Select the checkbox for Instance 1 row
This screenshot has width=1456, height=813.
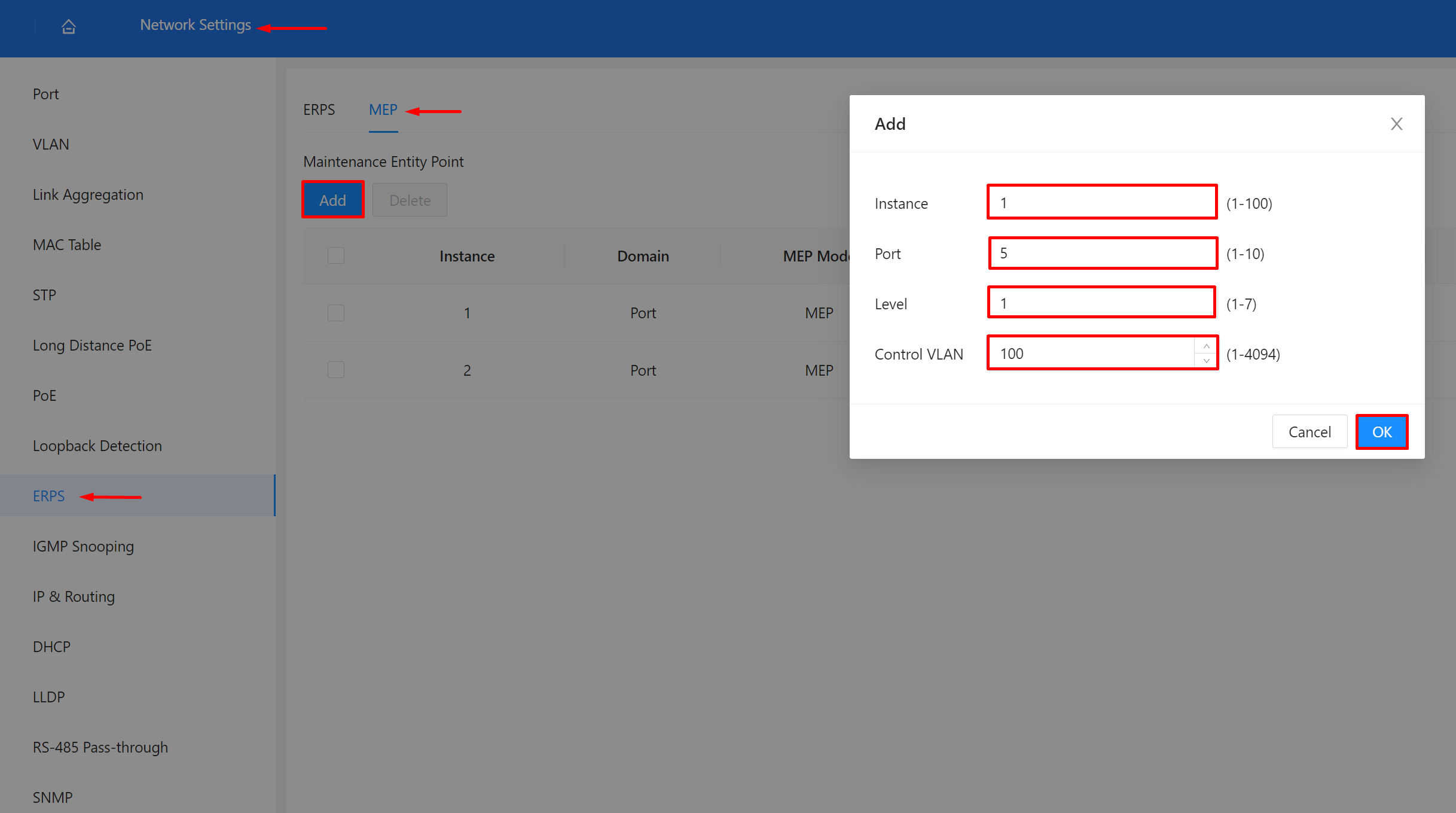pos(336,312)
